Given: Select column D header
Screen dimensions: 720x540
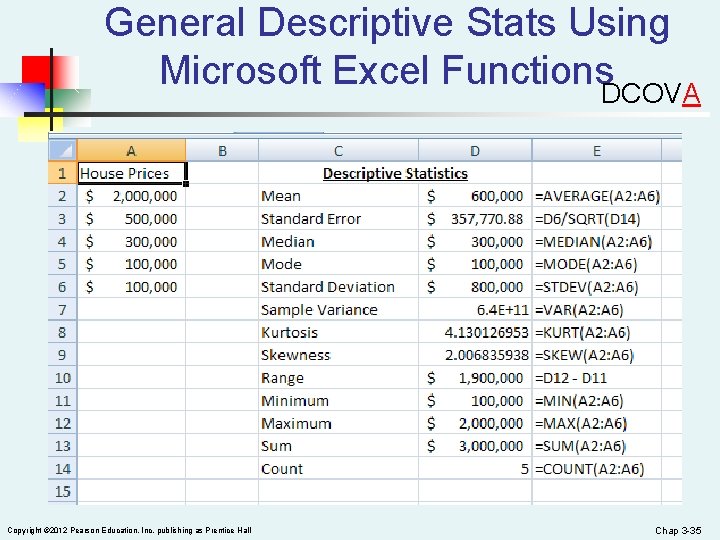Looking at the screenshot, I should coord(475,151).
